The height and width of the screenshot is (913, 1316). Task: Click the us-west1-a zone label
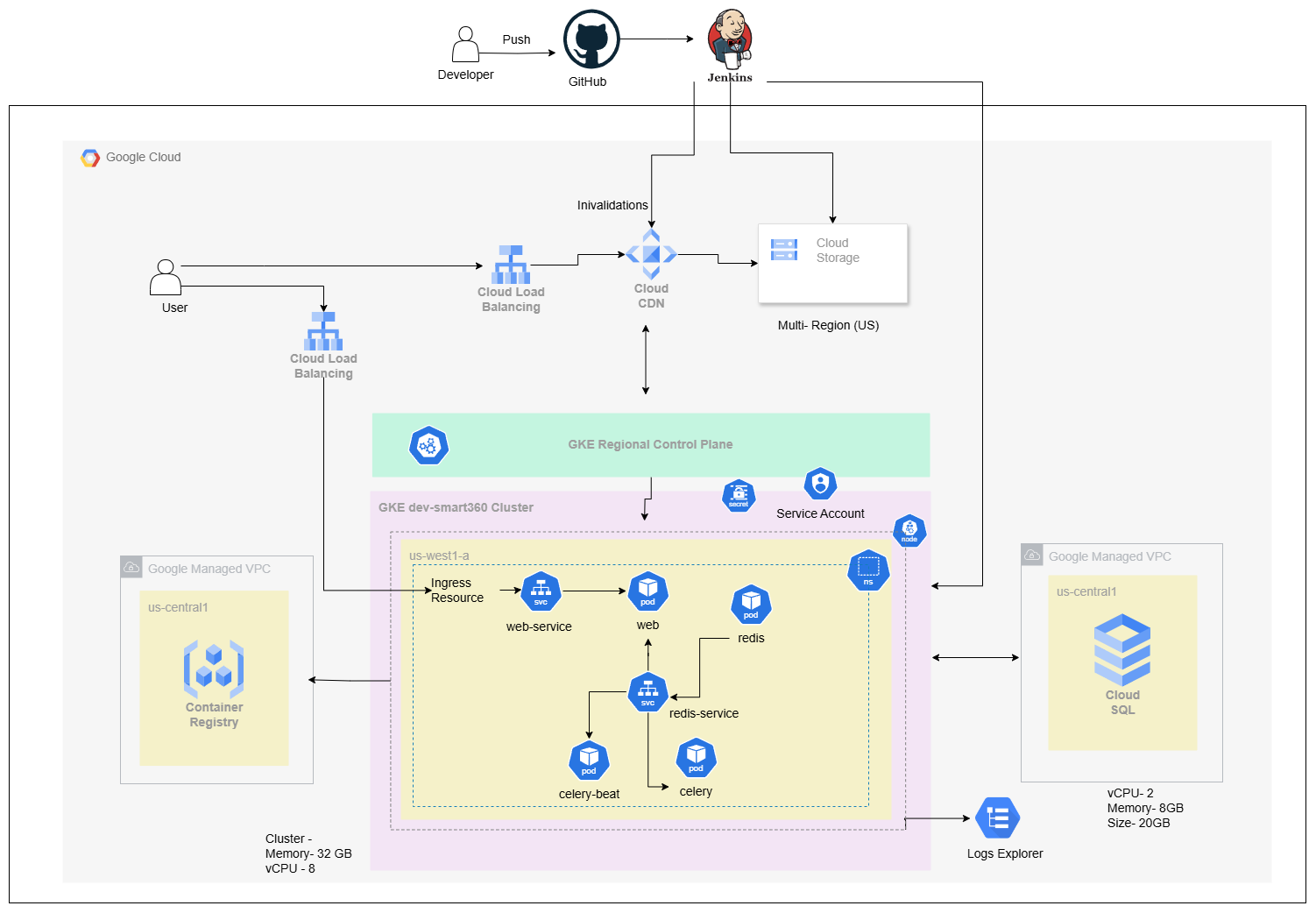coord(439,556)
